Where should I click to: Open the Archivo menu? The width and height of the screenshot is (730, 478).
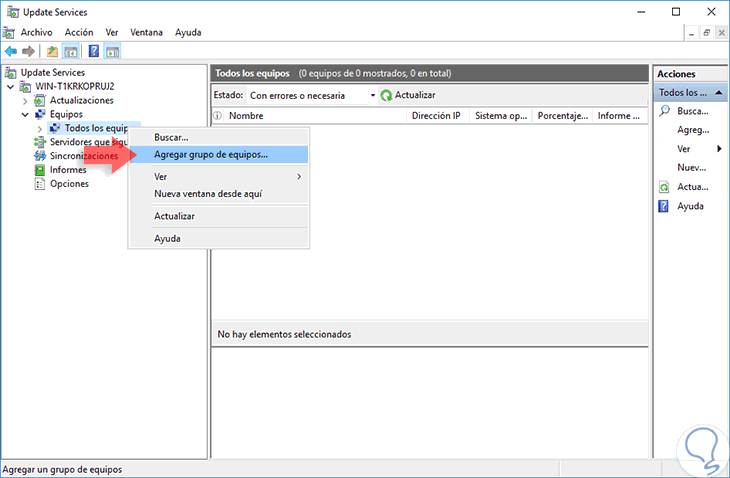tap(36, 33)
